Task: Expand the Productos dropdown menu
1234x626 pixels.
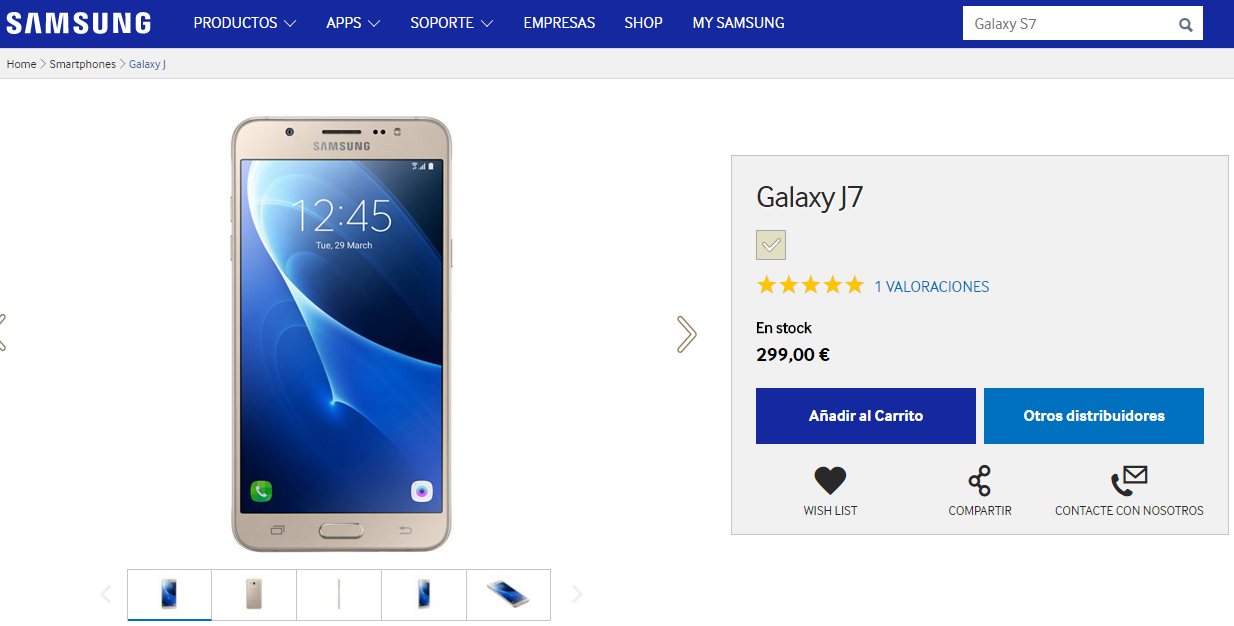Action: pyautogui.click(x=245, y=23)
